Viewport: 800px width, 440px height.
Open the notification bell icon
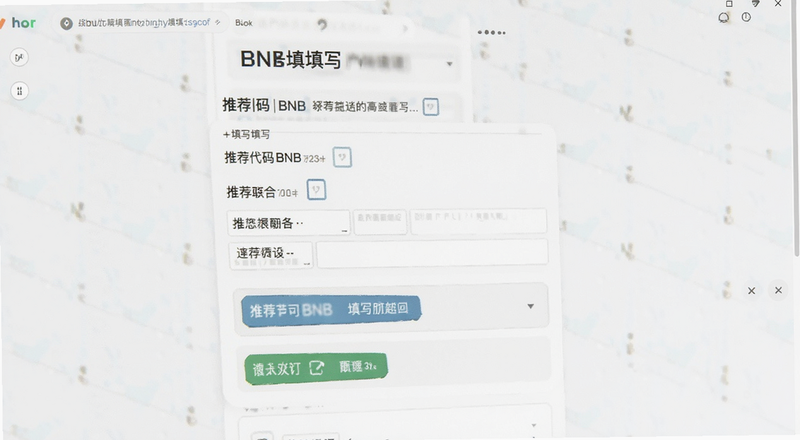tap(723, 18)
